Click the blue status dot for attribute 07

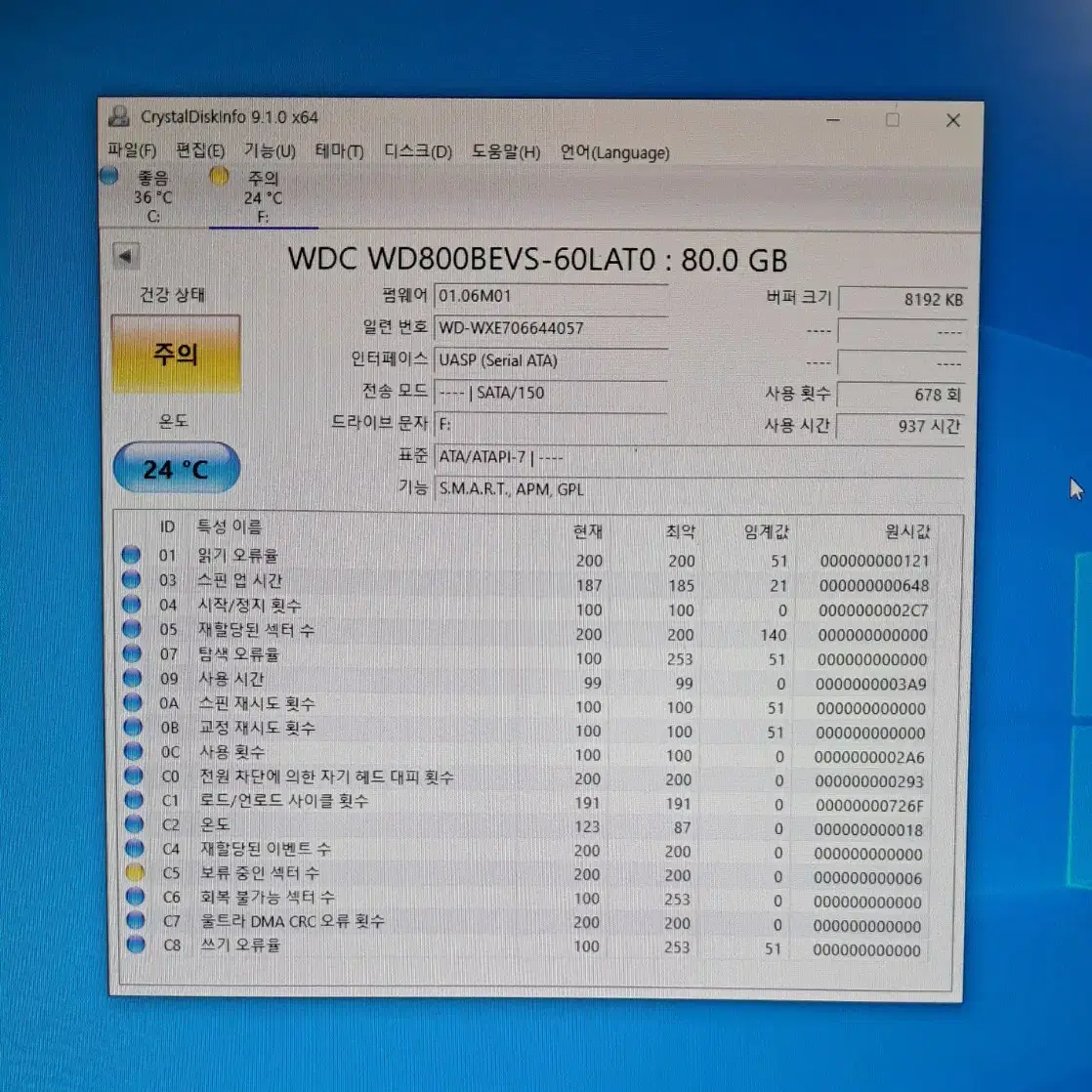[132, 653]
